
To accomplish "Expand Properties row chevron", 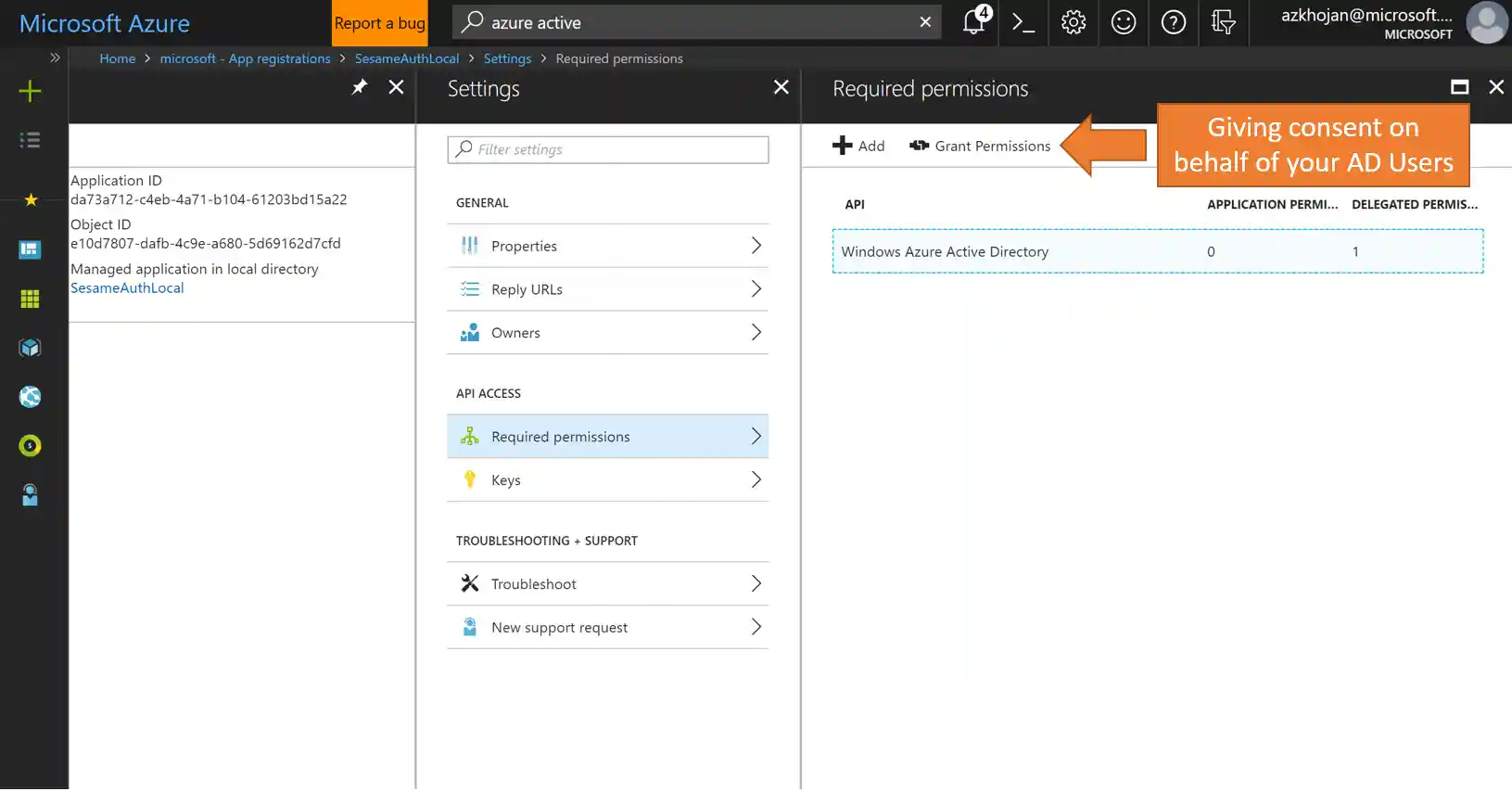I will point(756,245).
